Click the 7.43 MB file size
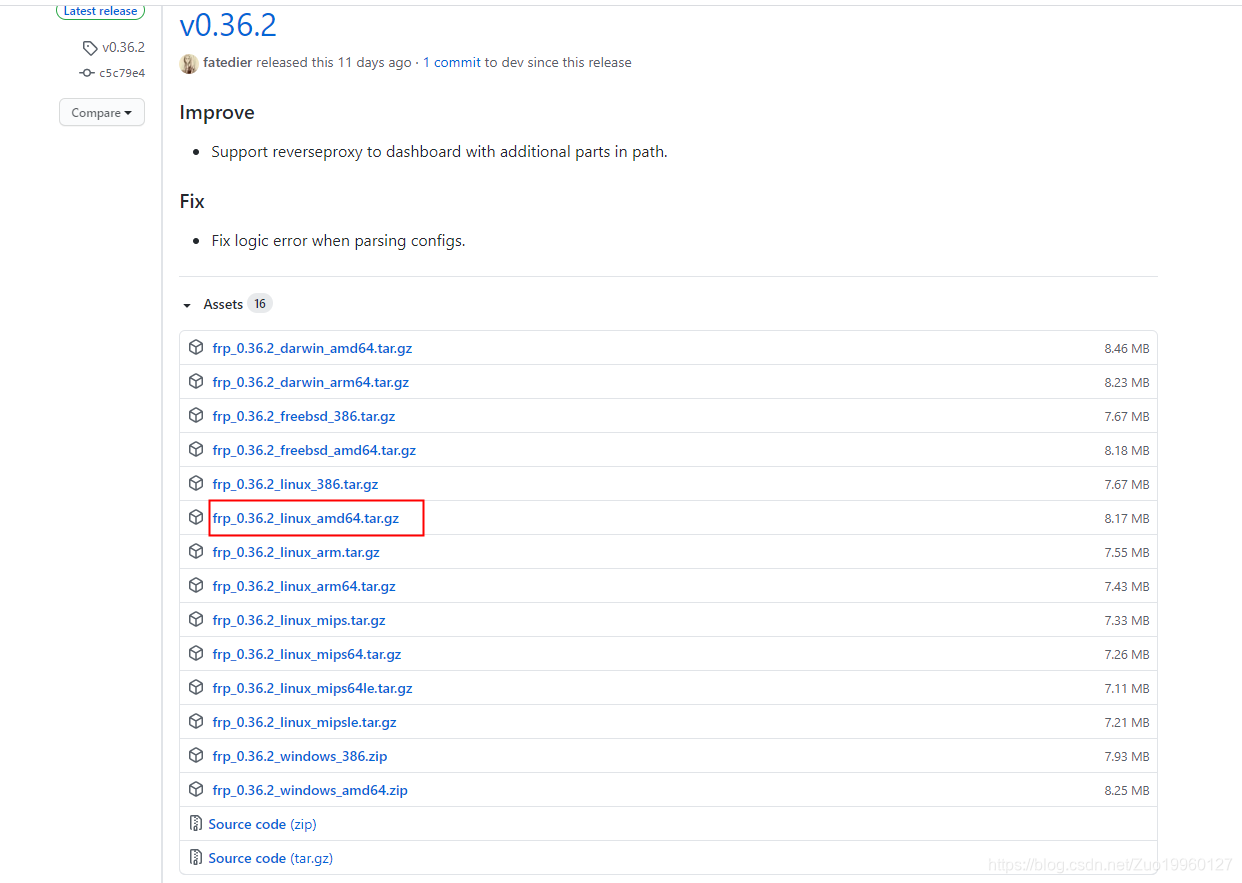Screen dimensions: 1242x883 (x=1127, y=587)
